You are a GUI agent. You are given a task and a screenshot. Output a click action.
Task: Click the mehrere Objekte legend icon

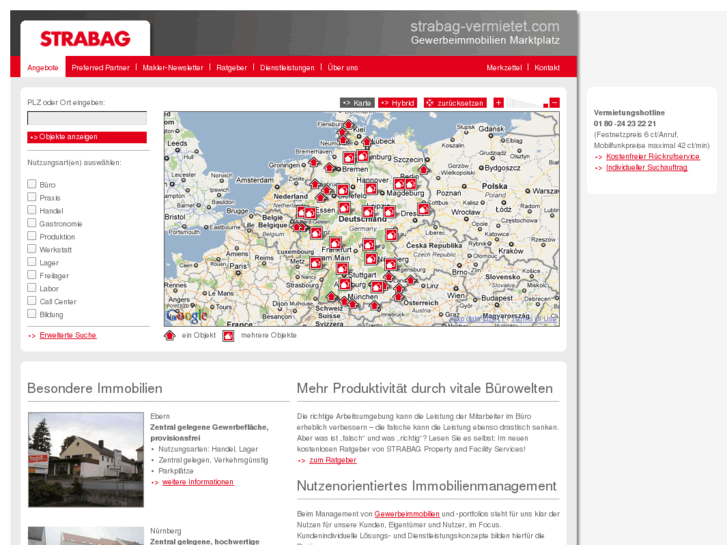(228, 335)
